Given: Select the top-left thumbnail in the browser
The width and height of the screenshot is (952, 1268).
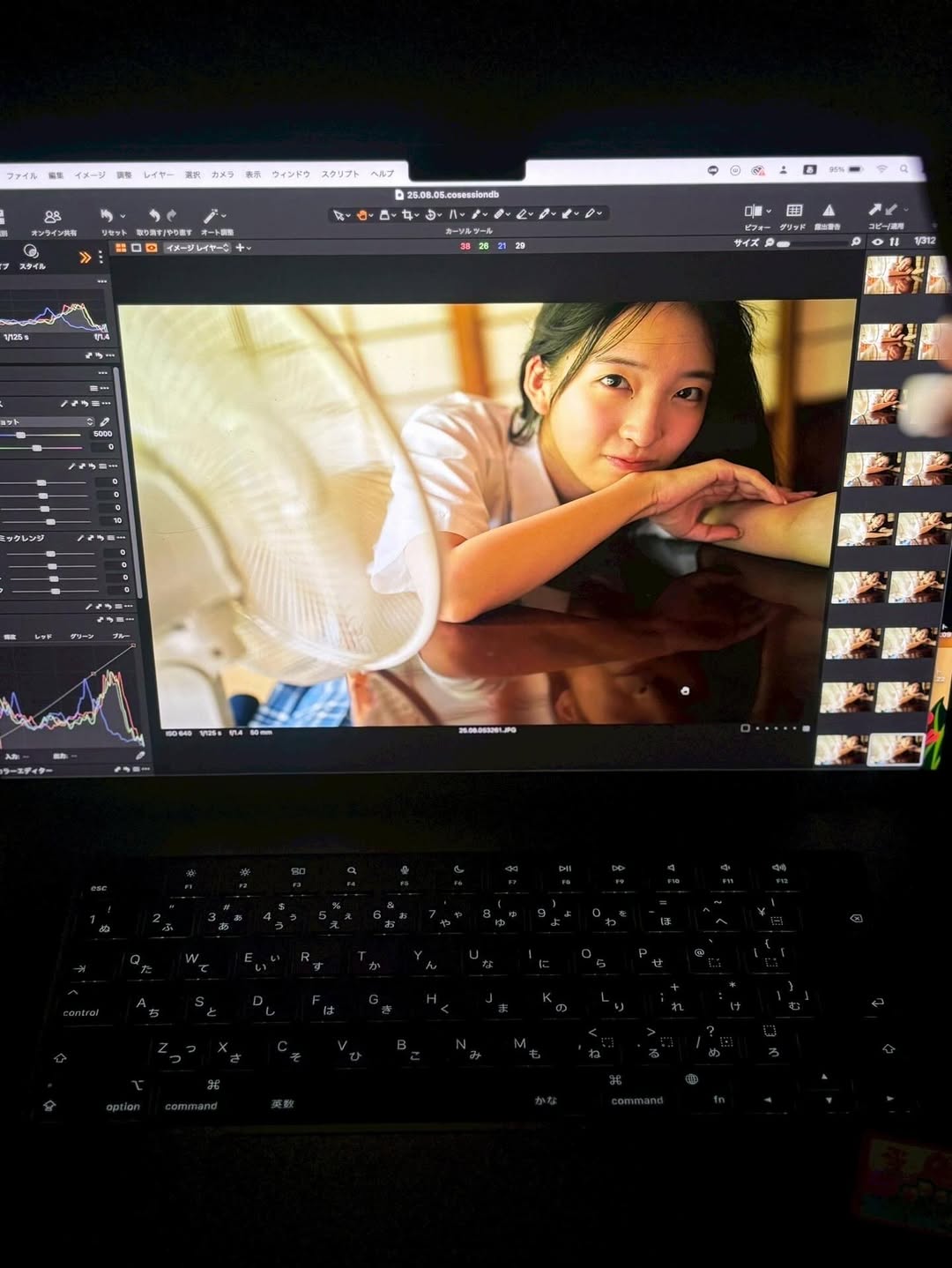Looking at the screenshot, I should [x=893, y=273].
